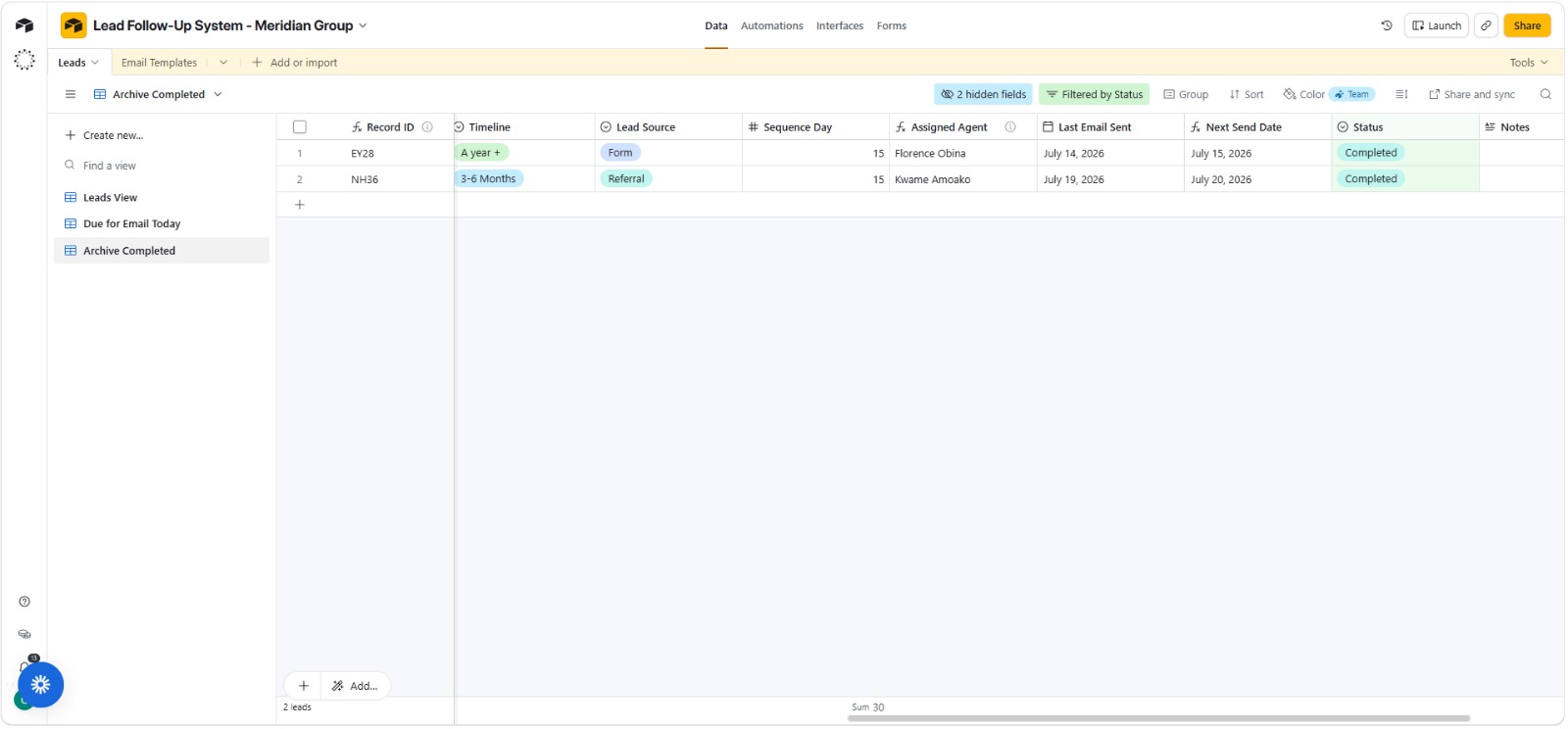Click the 'July 19, 2026' cell
Viewport: 1568px width, 729px height.
coord(1110,179)
